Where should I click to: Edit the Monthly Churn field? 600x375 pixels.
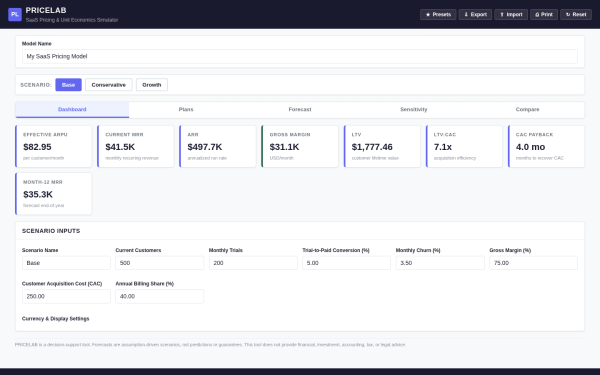[x=440, y=263]
